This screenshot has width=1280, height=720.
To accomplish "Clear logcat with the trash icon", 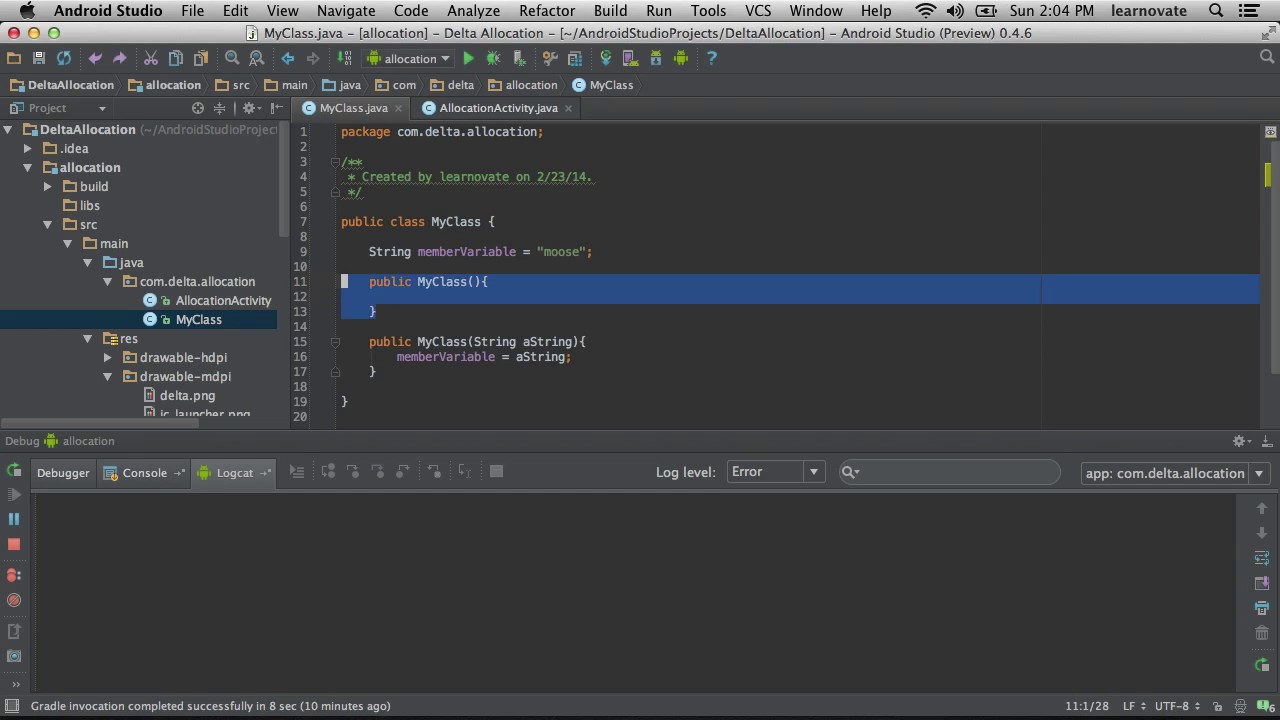I will [x=1262, y=633].
